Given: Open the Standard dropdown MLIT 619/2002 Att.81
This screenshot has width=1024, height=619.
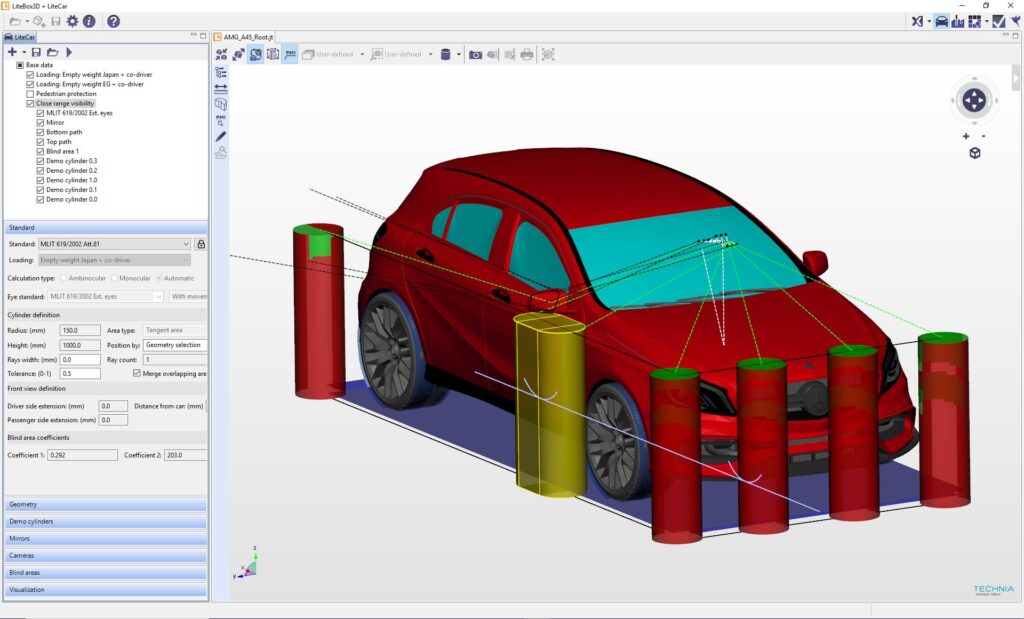Looking at the screenshot, I should pyautogui.click(x=114, y=244).
